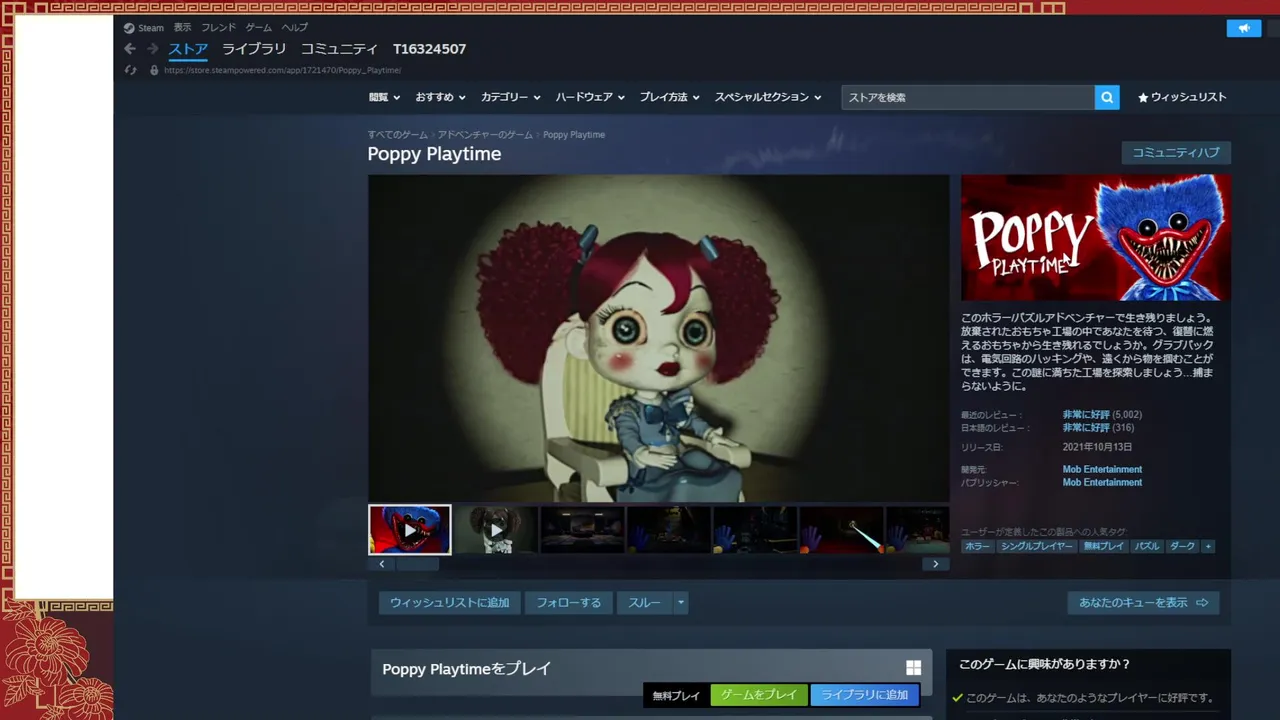Reload the page with the refresh icon
The width and height of the screenshot is (1280, 720).
pyautogui.click(x=130, y=70)
